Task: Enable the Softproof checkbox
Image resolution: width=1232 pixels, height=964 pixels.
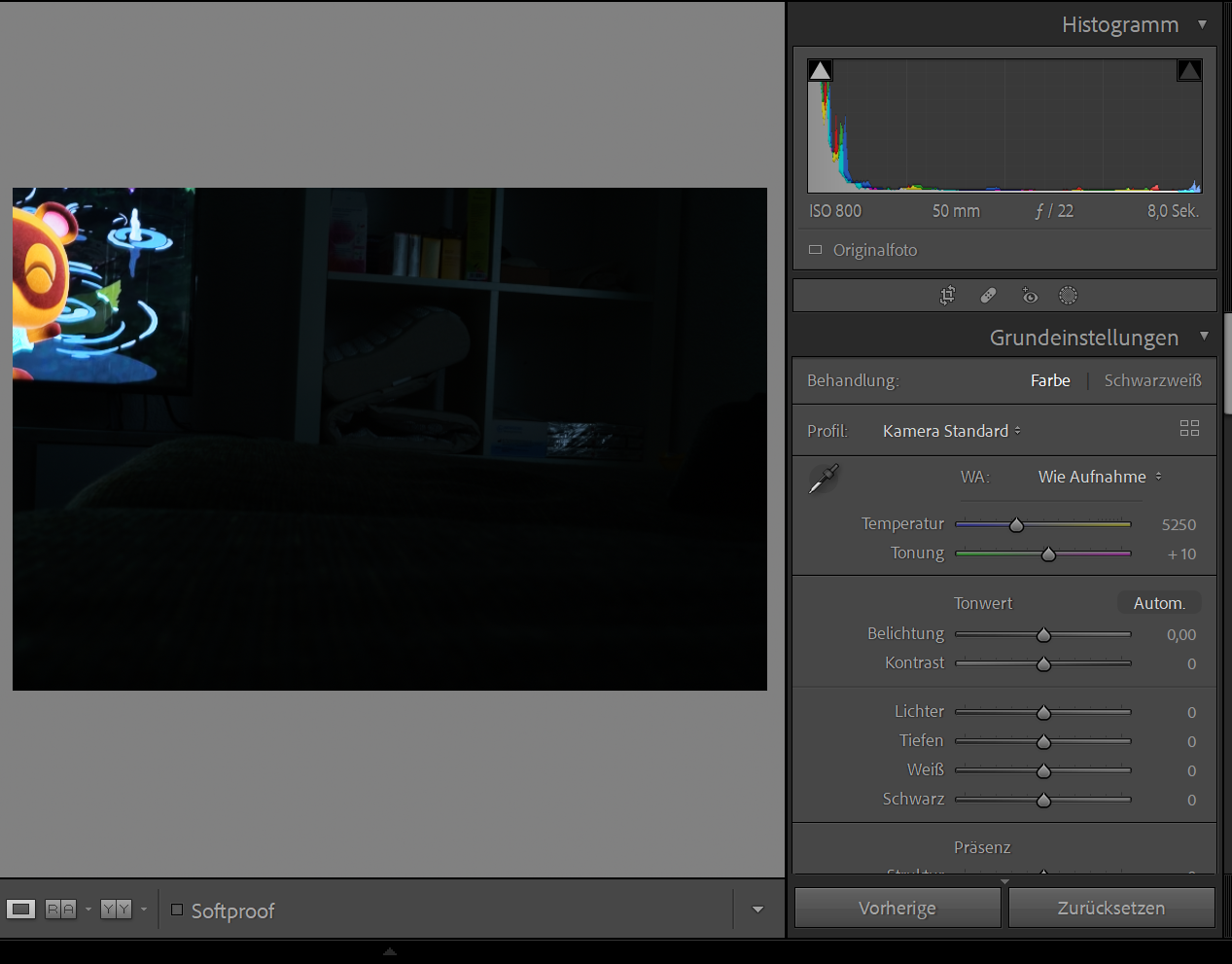Action: [177, 910]
